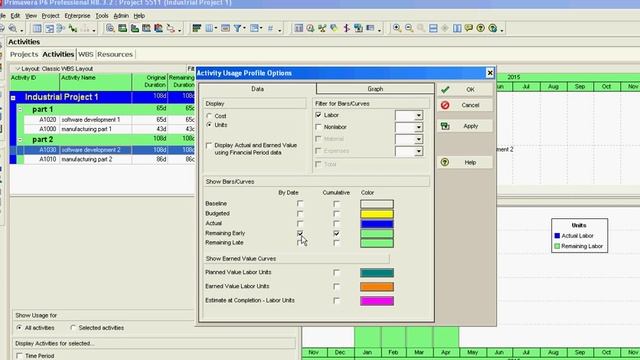
Task: Click the Cancel button
Action: pos(464,105)
